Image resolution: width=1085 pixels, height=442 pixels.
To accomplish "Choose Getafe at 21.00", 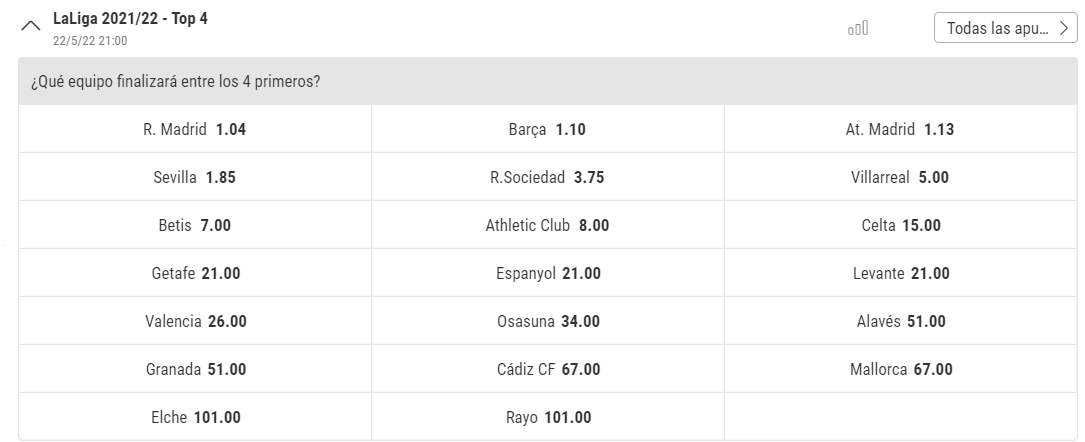I will [195, 274].
